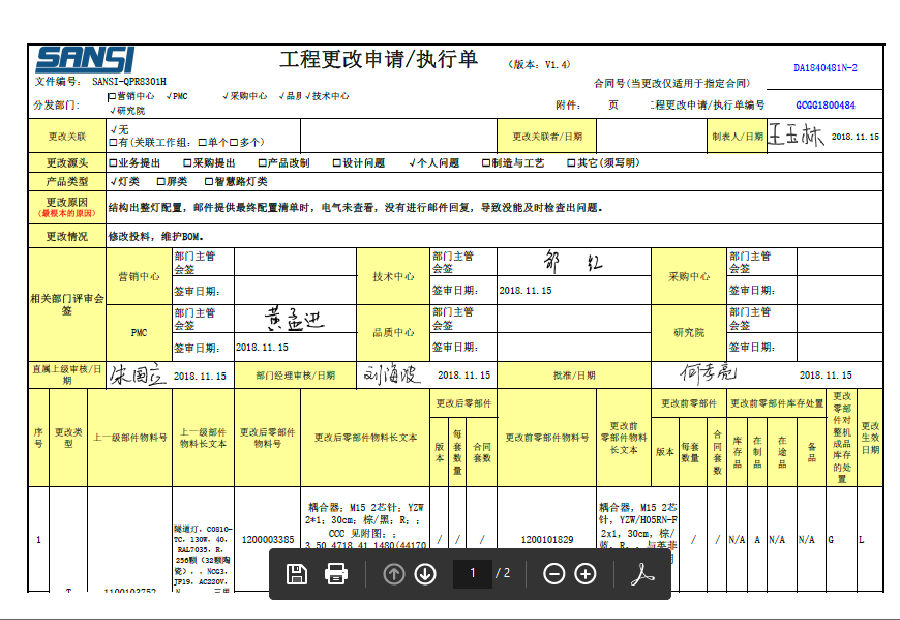Click the PMC department cell

(x=139, y=332)
